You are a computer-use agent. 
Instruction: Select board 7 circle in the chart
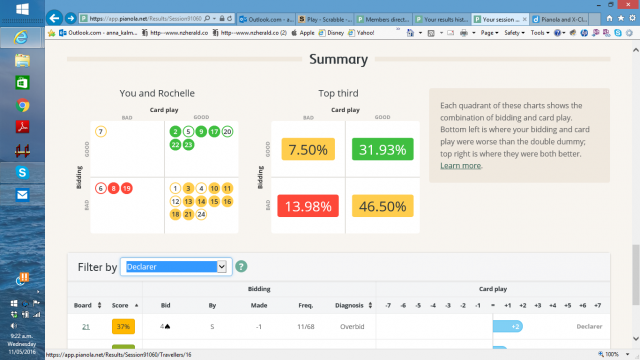(x=101, y=131)
